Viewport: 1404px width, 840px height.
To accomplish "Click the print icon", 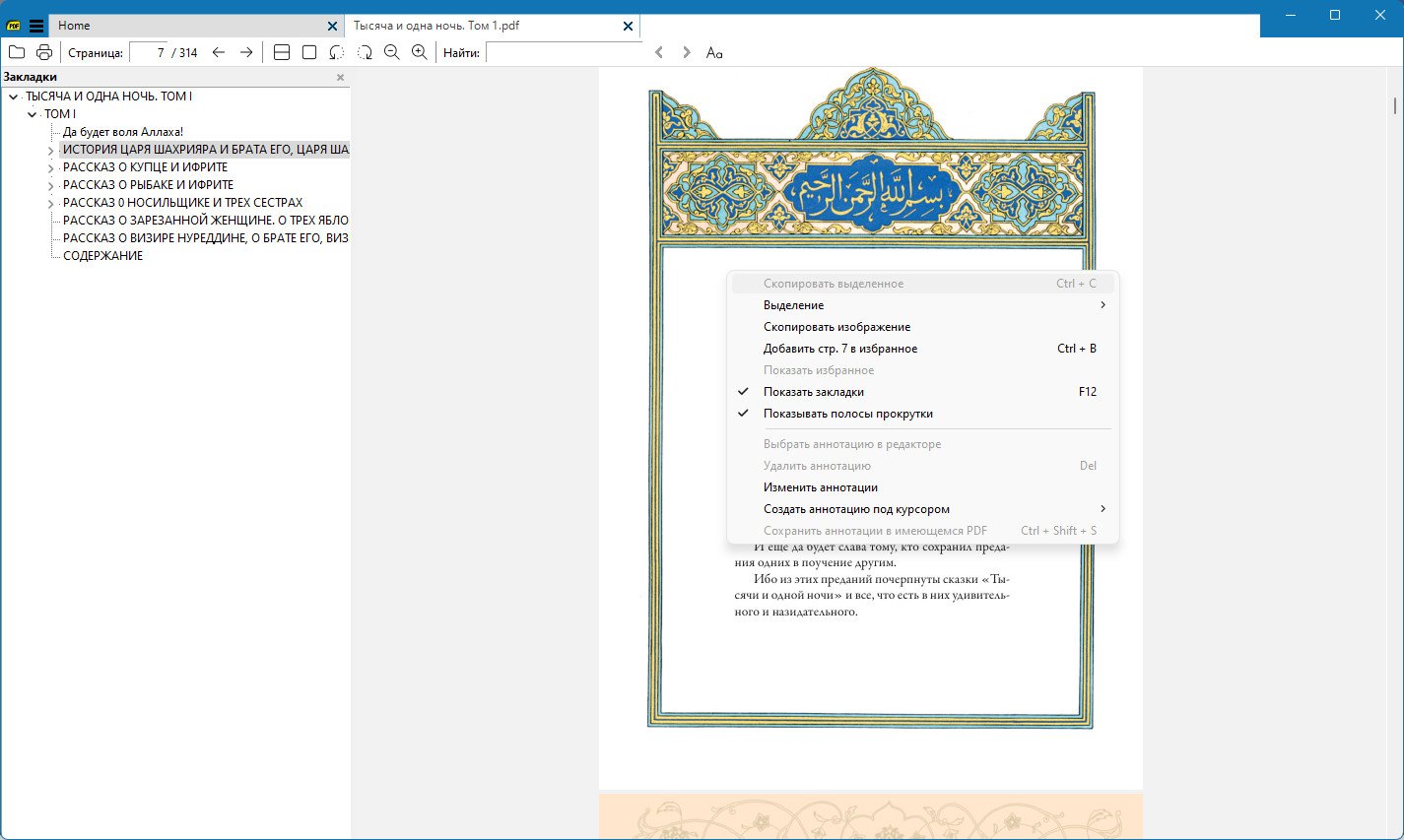I will coord(43,52).
